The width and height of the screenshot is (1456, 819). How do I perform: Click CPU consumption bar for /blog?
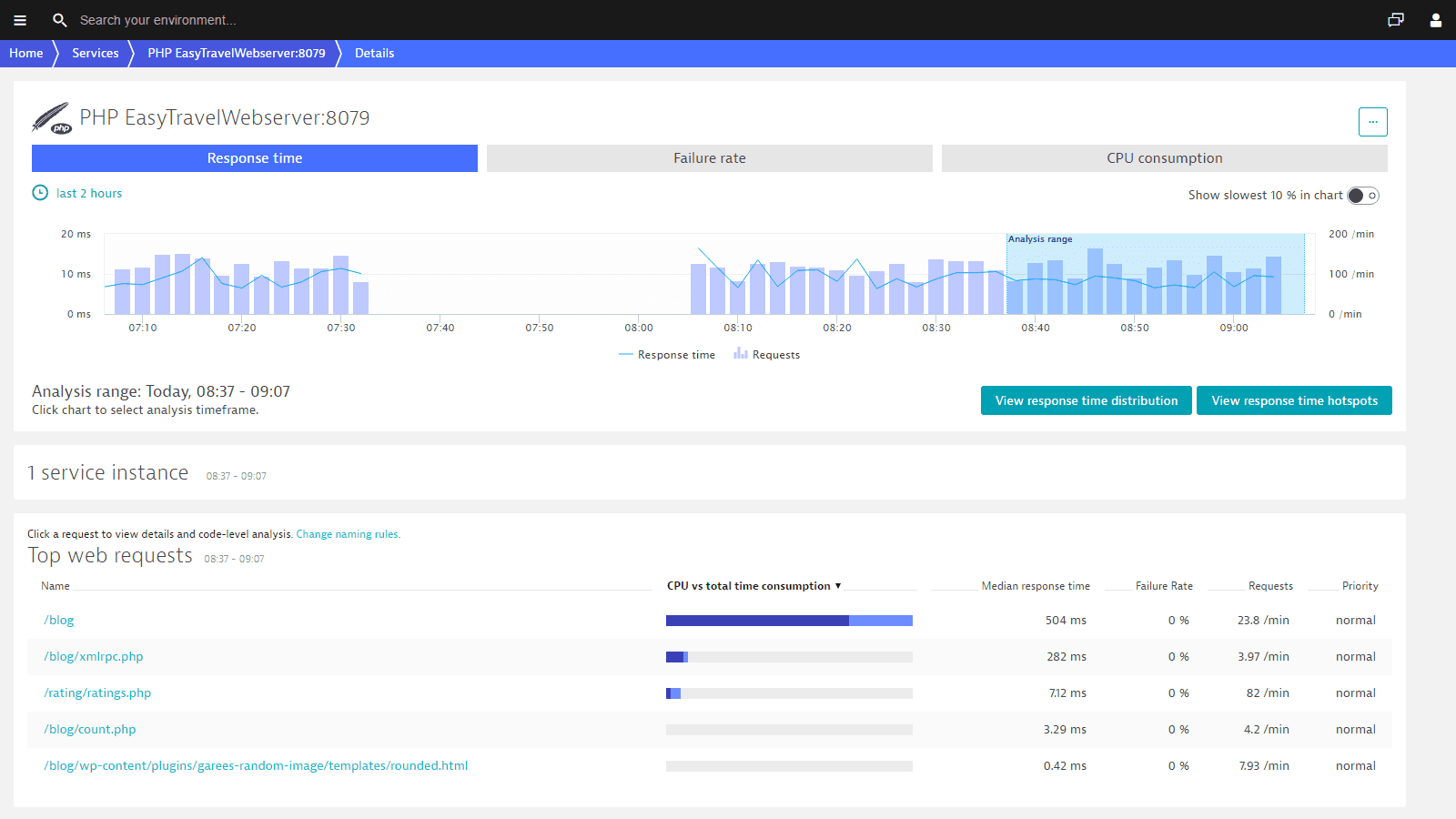click(x=789, y=621)
